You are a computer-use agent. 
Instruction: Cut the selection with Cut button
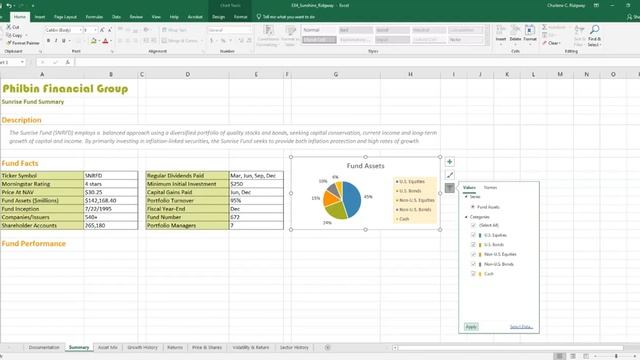pos(13,27)
